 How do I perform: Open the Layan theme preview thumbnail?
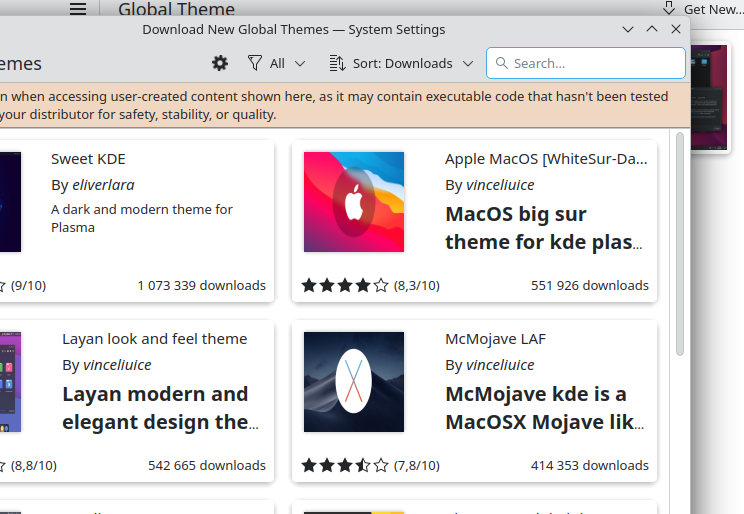[10, 382]
